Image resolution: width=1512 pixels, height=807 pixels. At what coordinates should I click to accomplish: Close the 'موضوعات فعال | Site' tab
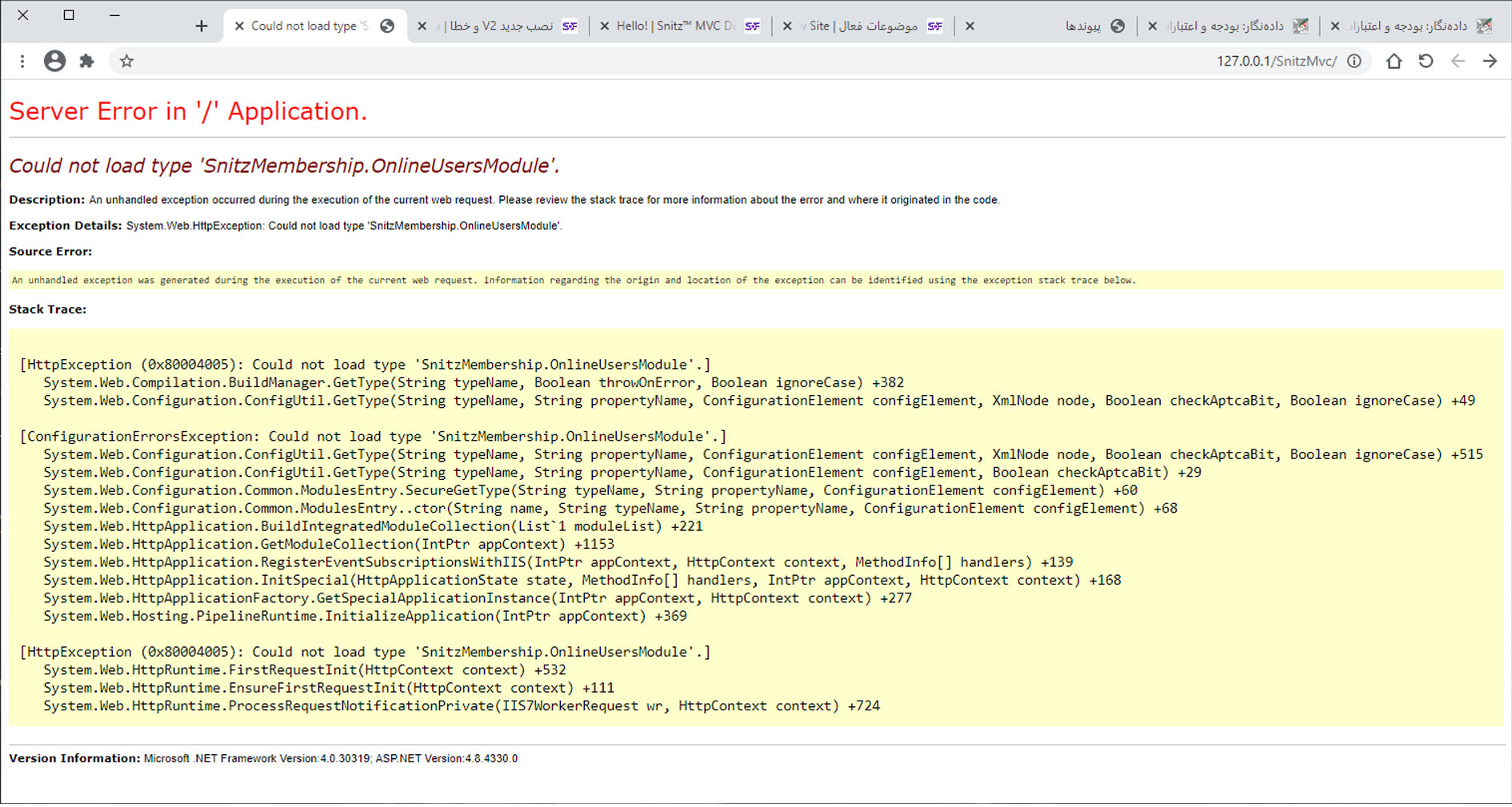point(787,26)
